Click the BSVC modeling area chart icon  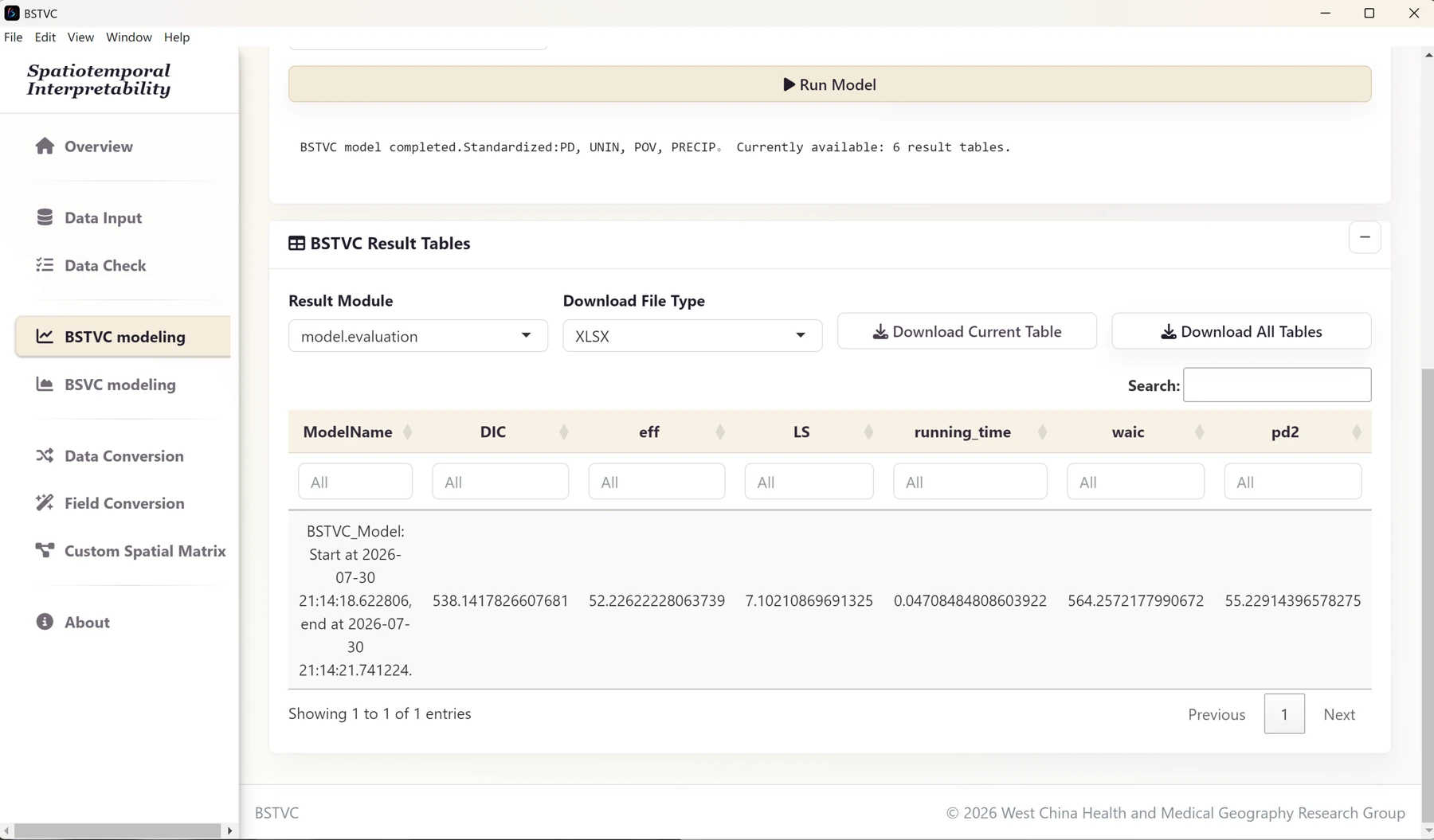45,385
